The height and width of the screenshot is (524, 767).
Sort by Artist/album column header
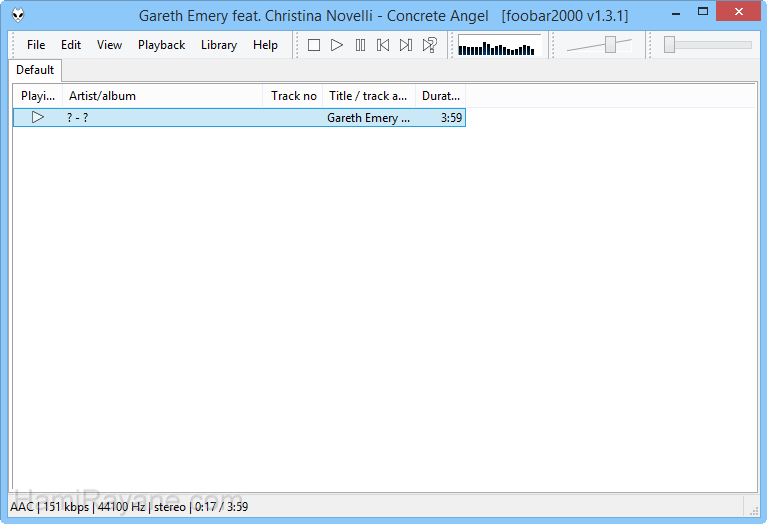pos(162,96)
